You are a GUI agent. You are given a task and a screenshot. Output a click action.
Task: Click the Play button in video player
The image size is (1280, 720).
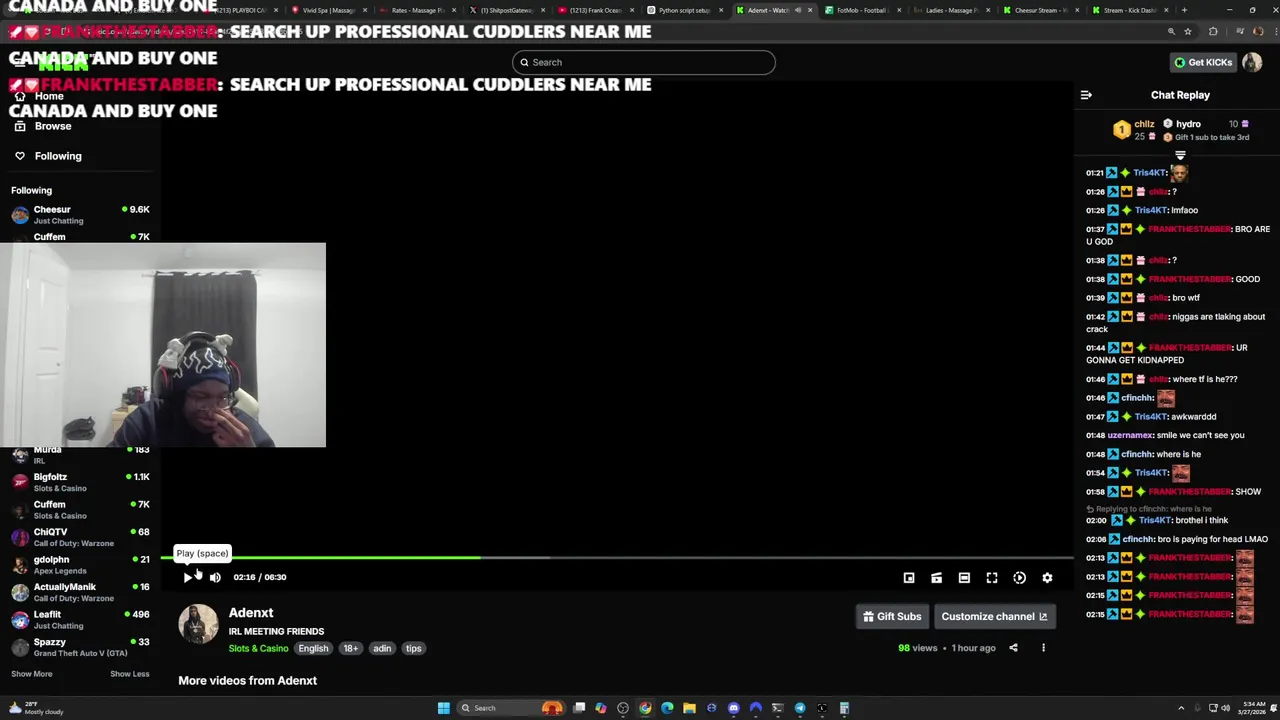(x=187, y=577)
